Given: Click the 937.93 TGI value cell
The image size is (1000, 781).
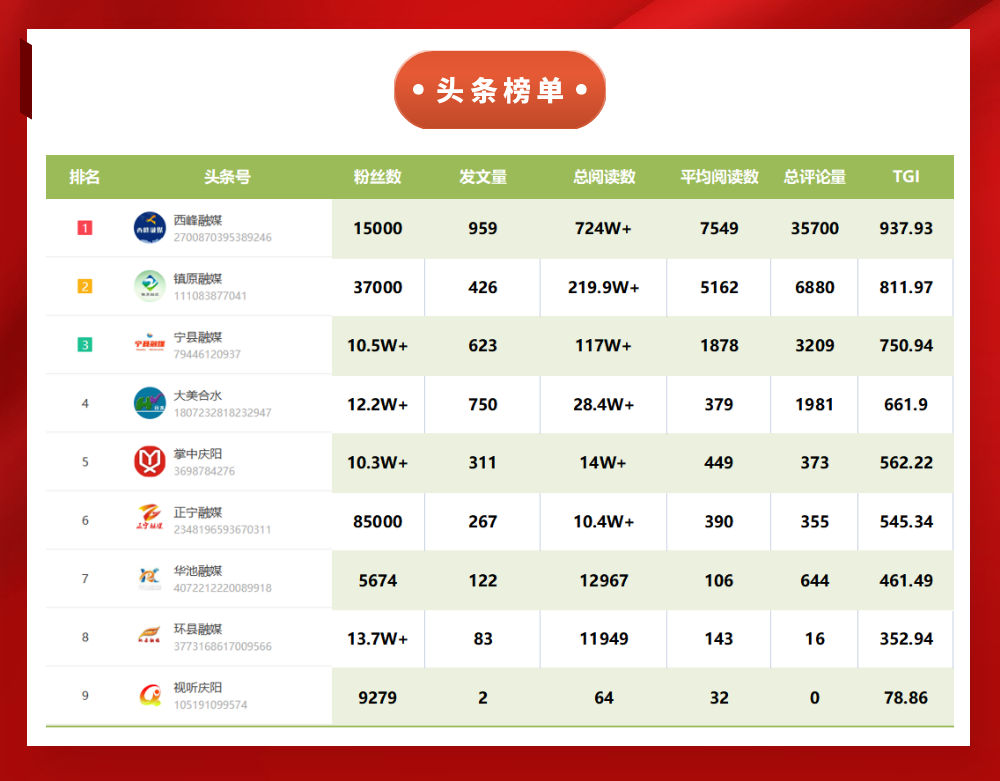Looking at the screenshot, I should 906,228.
